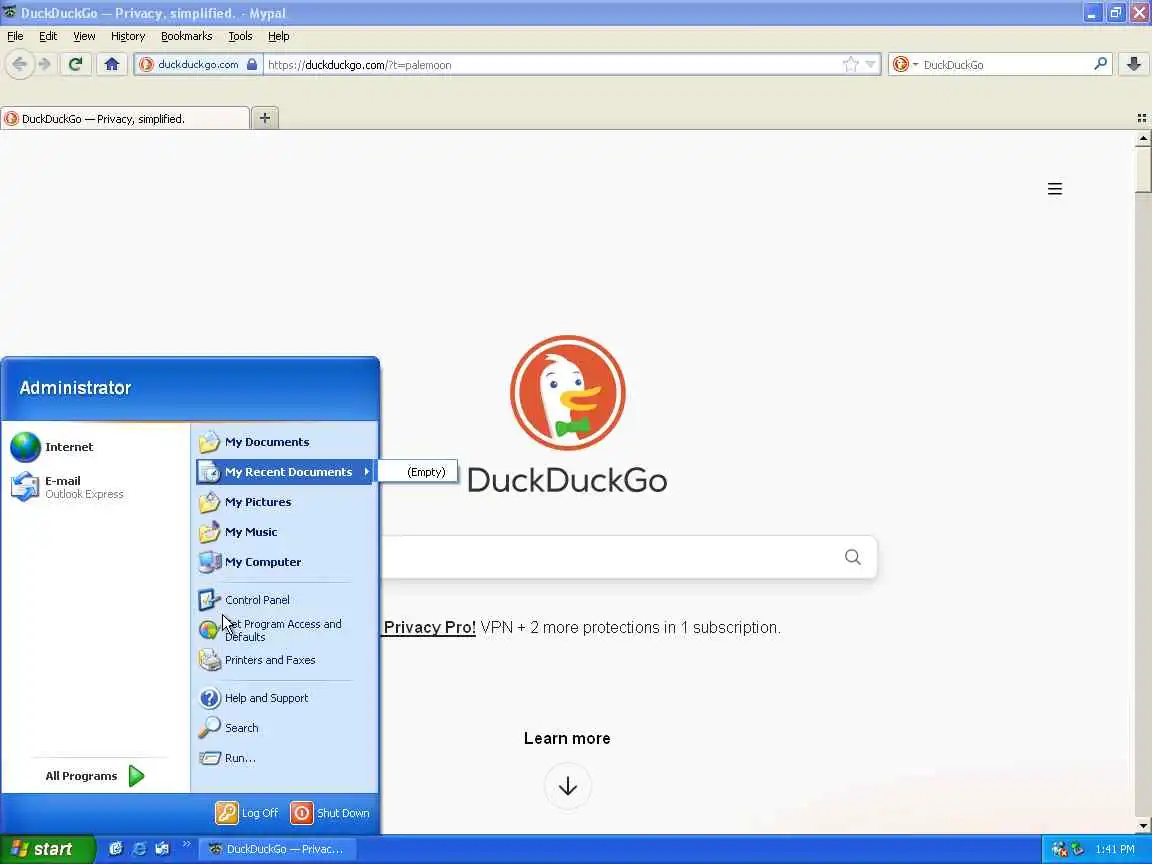Click into the URL address field
The image size is (1152, 864).
tap(551, 65)
